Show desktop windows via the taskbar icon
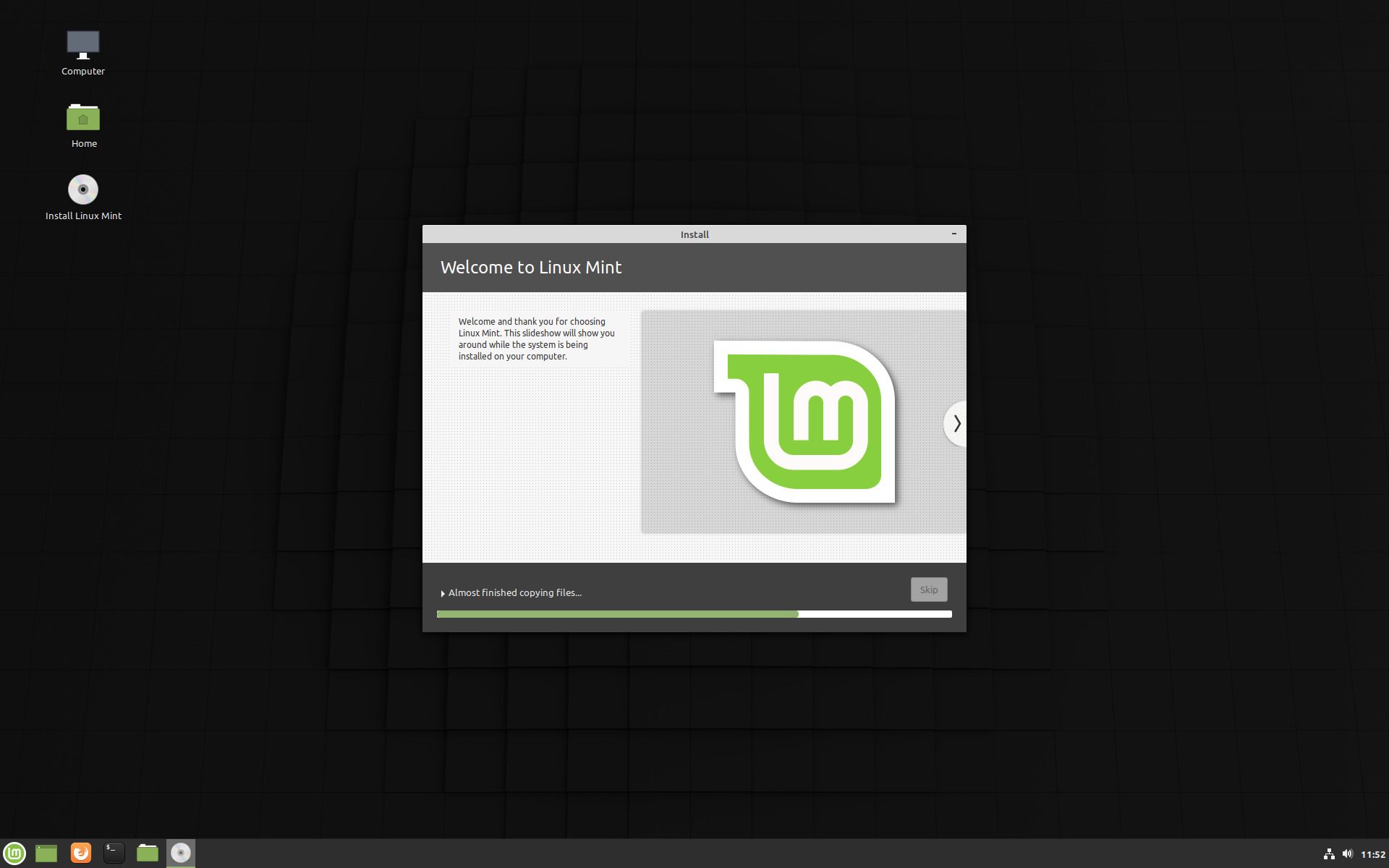 pos(46,853)
